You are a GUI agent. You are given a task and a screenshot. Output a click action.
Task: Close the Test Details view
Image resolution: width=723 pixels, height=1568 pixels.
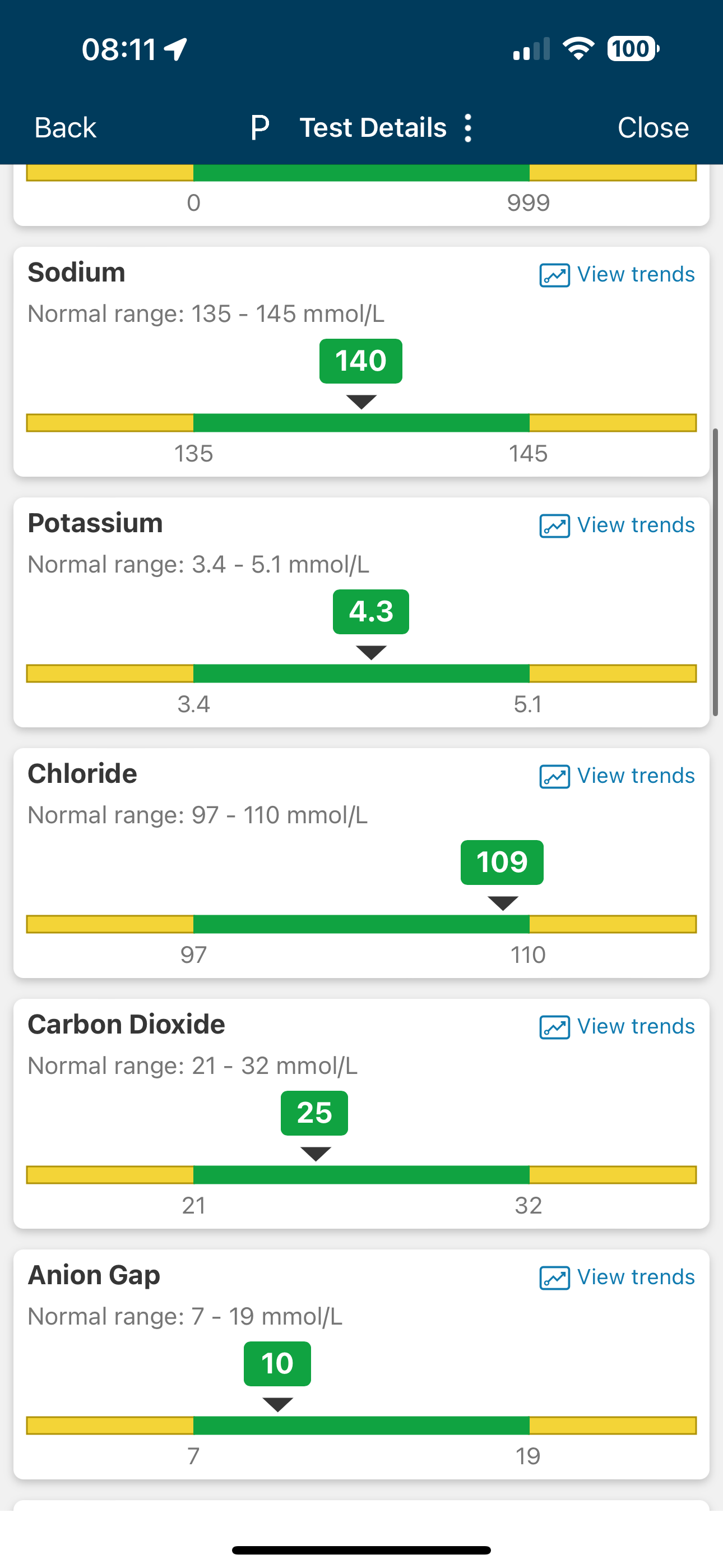[653, 128]
